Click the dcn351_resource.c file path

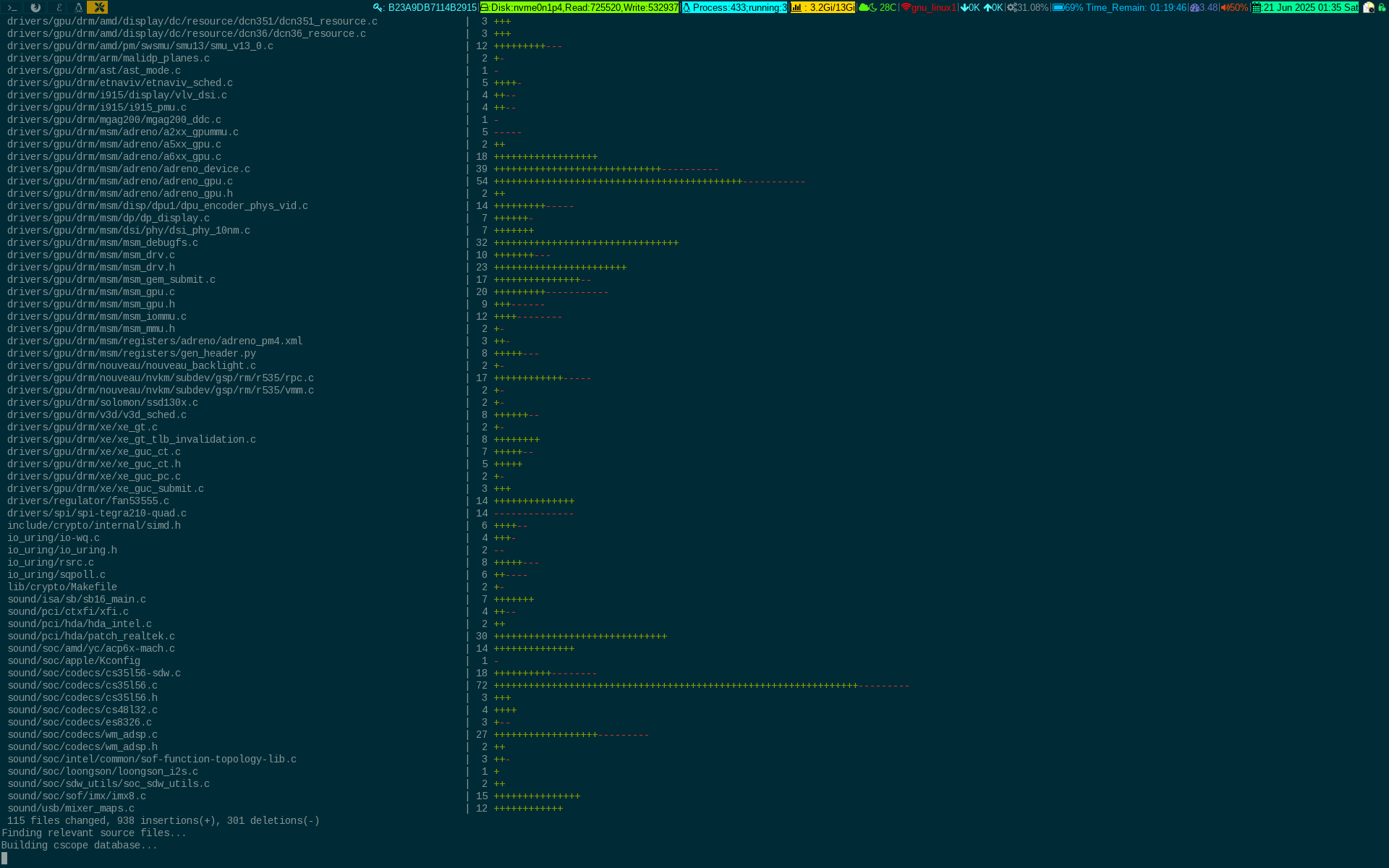tap(192, 22)
